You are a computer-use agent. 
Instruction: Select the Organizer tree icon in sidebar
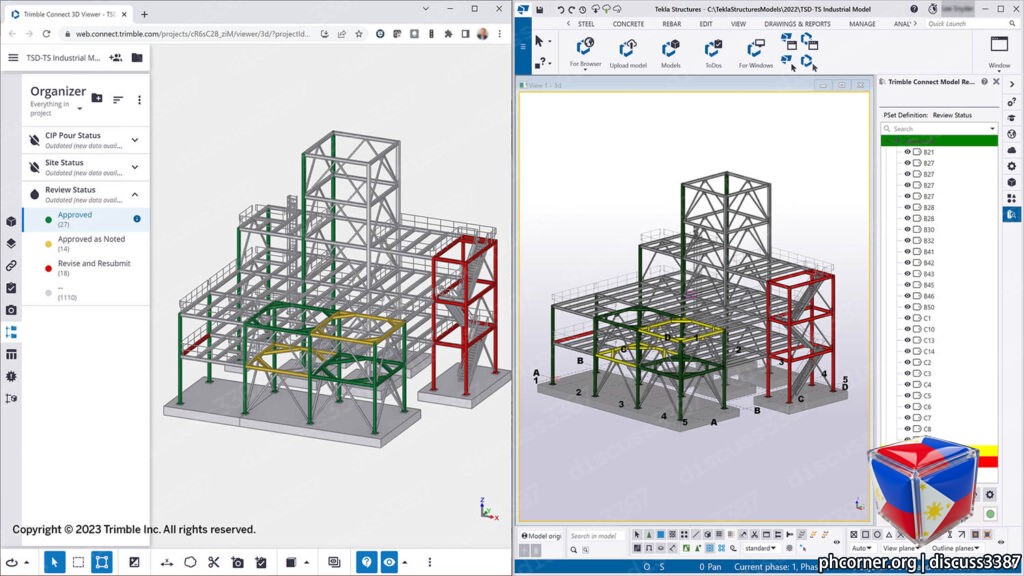11,332
